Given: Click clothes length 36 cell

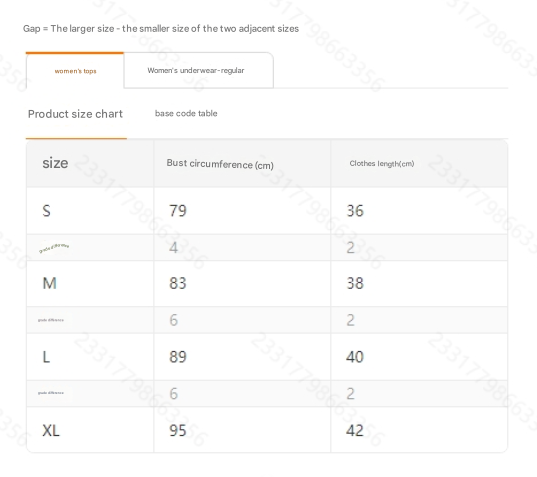Looking at the screenshot, I should coord(355,211).
